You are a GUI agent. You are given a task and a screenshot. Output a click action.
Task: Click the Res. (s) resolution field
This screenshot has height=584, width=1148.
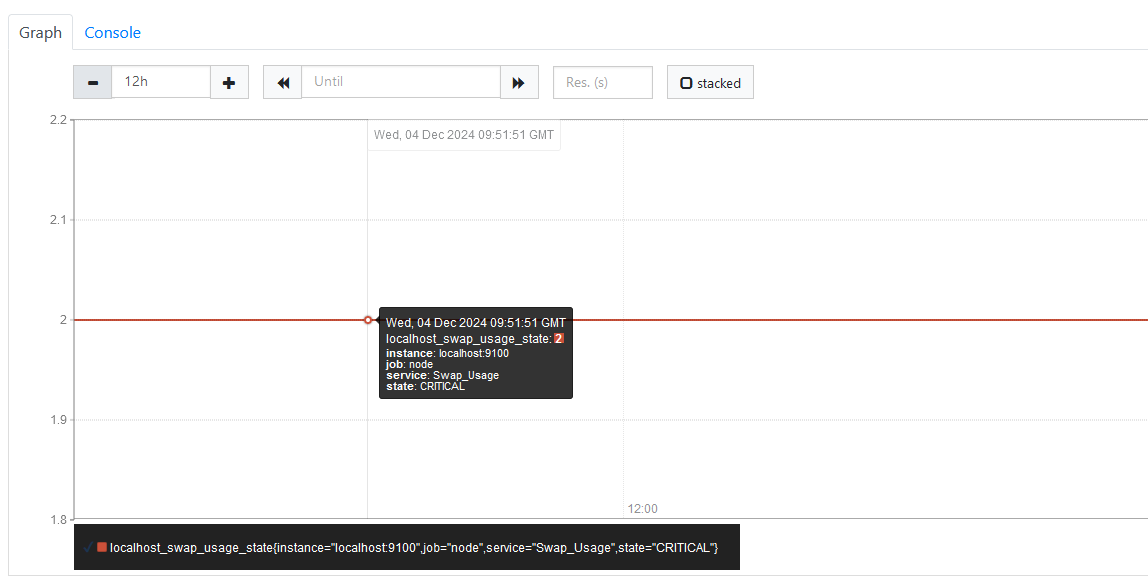point(602,82)
